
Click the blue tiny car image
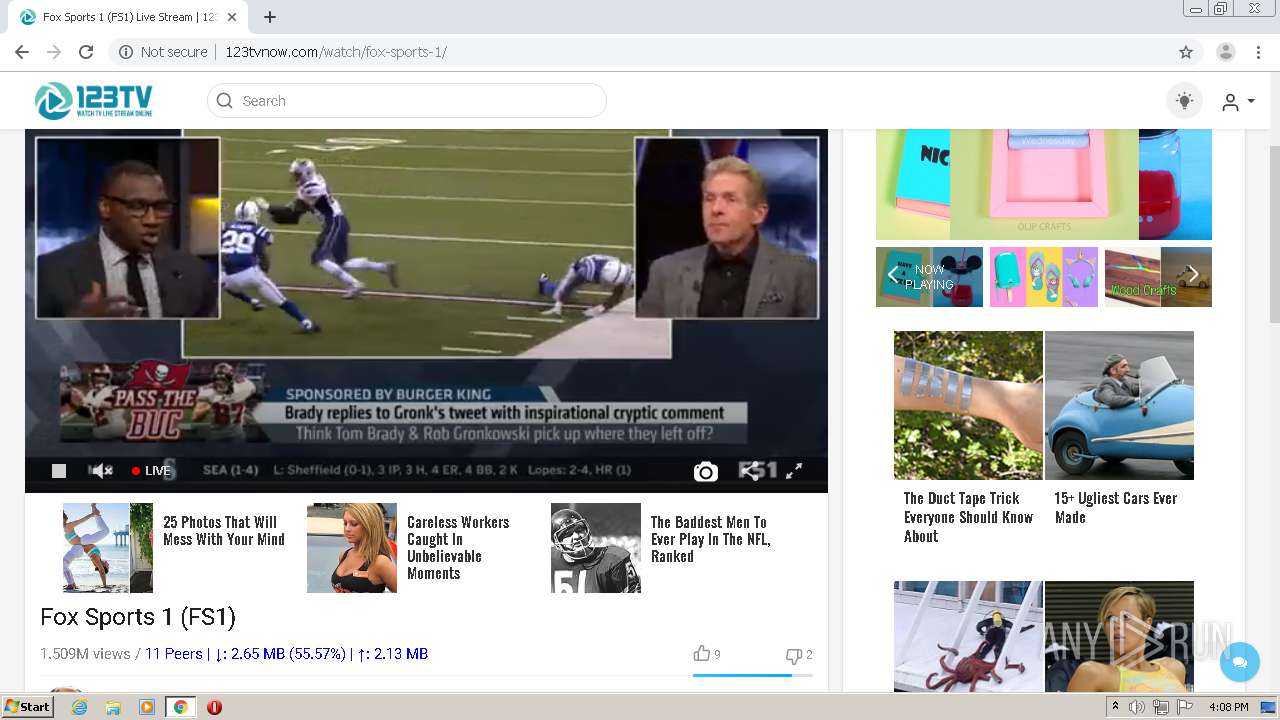click(x=1119, y=405)
